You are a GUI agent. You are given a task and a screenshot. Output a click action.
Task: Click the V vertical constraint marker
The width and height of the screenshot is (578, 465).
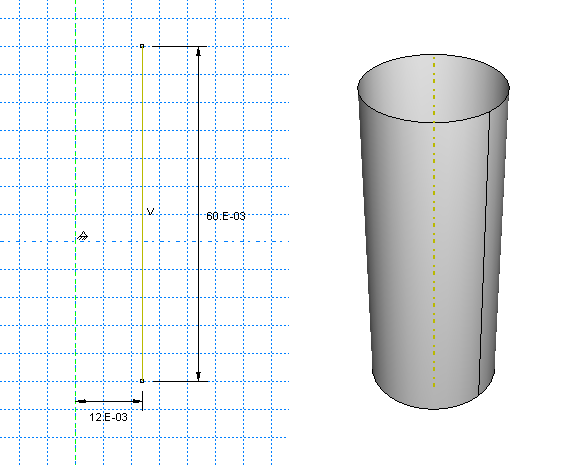coord(150,211)
